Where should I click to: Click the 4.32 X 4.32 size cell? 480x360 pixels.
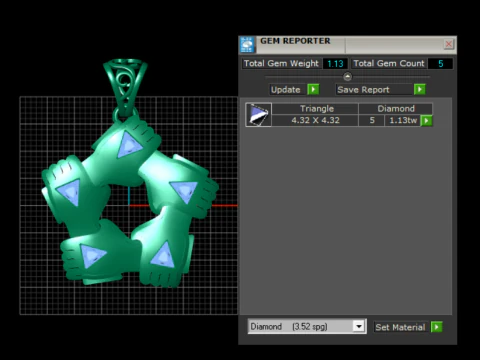(315, 120)
